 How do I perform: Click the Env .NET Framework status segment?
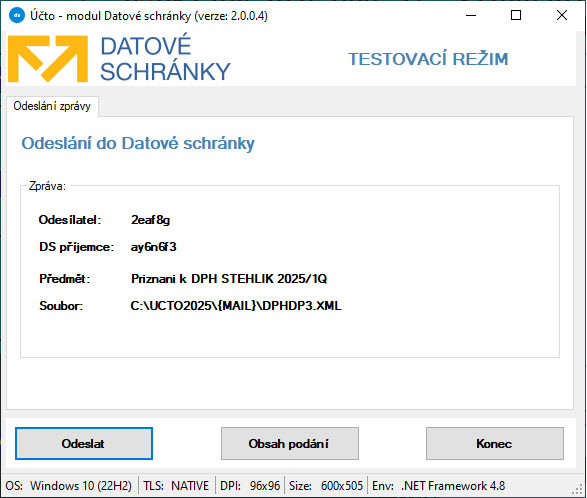click(438, 486)
